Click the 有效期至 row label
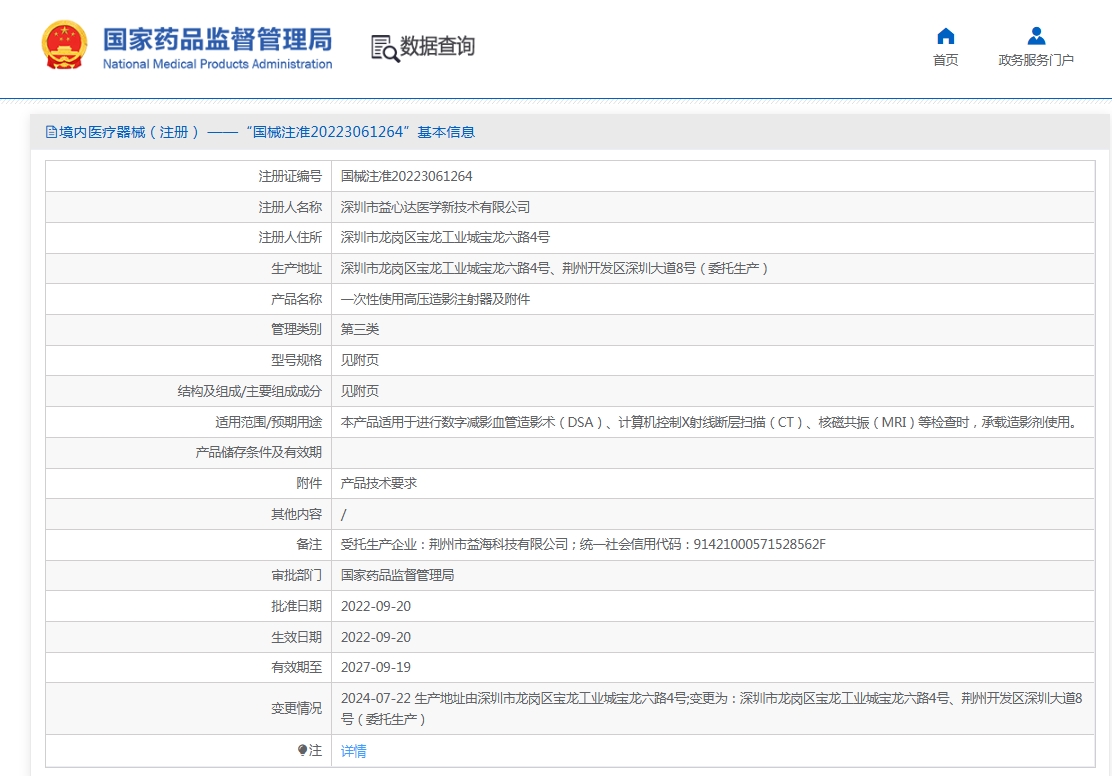The height and width of the screenshot is (776, 1112). [296, 667]
